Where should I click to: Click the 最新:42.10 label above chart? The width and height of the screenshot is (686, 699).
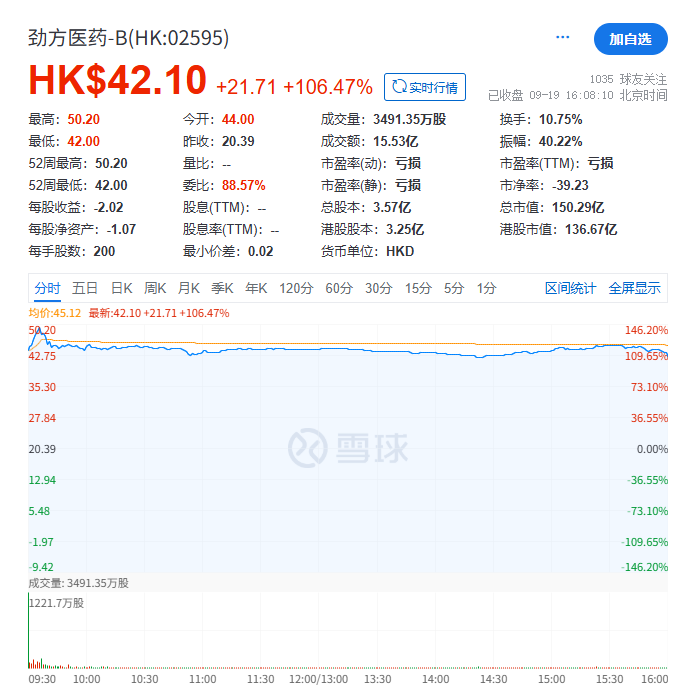click(x=159, y=313)
